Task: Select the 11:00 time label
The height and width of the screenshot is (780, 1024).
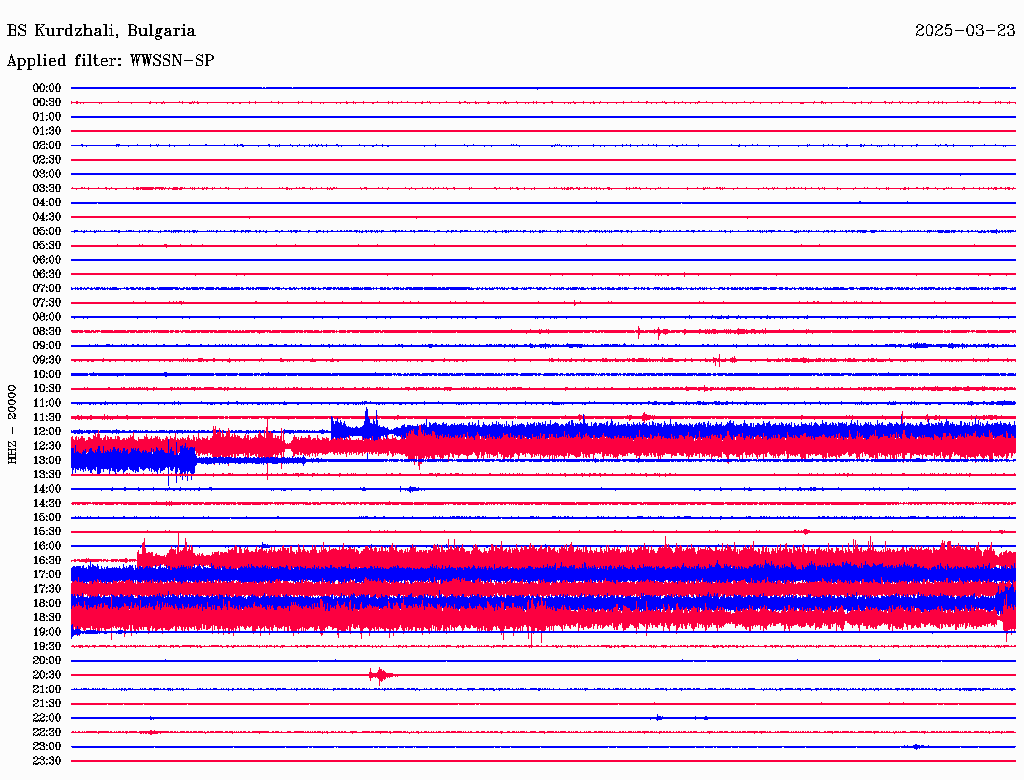Action: 47,403
